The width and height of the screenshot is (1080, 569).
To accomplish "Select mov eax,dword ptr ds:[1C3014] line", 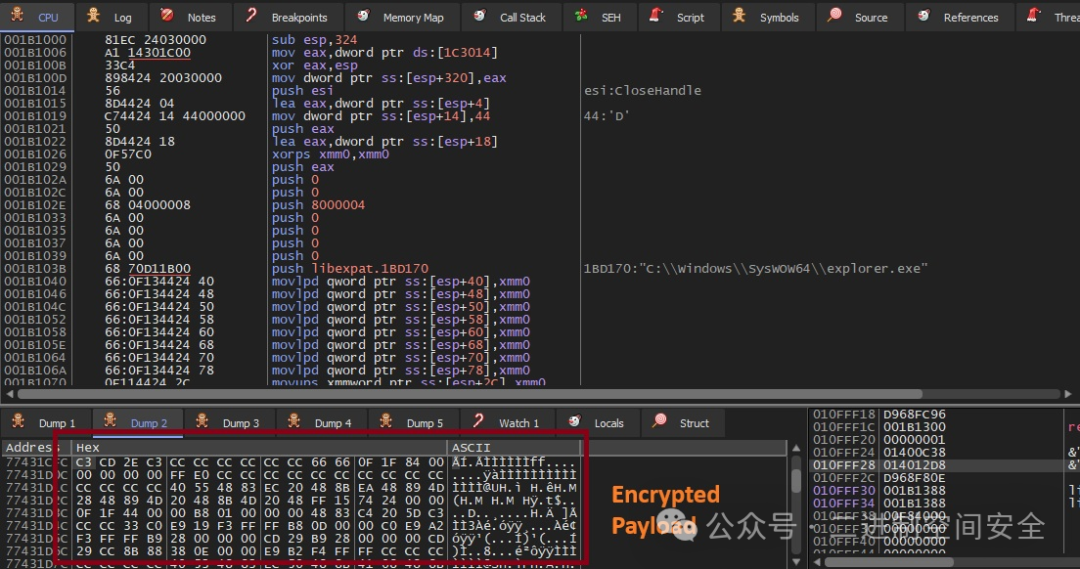I will click(384, 52).
